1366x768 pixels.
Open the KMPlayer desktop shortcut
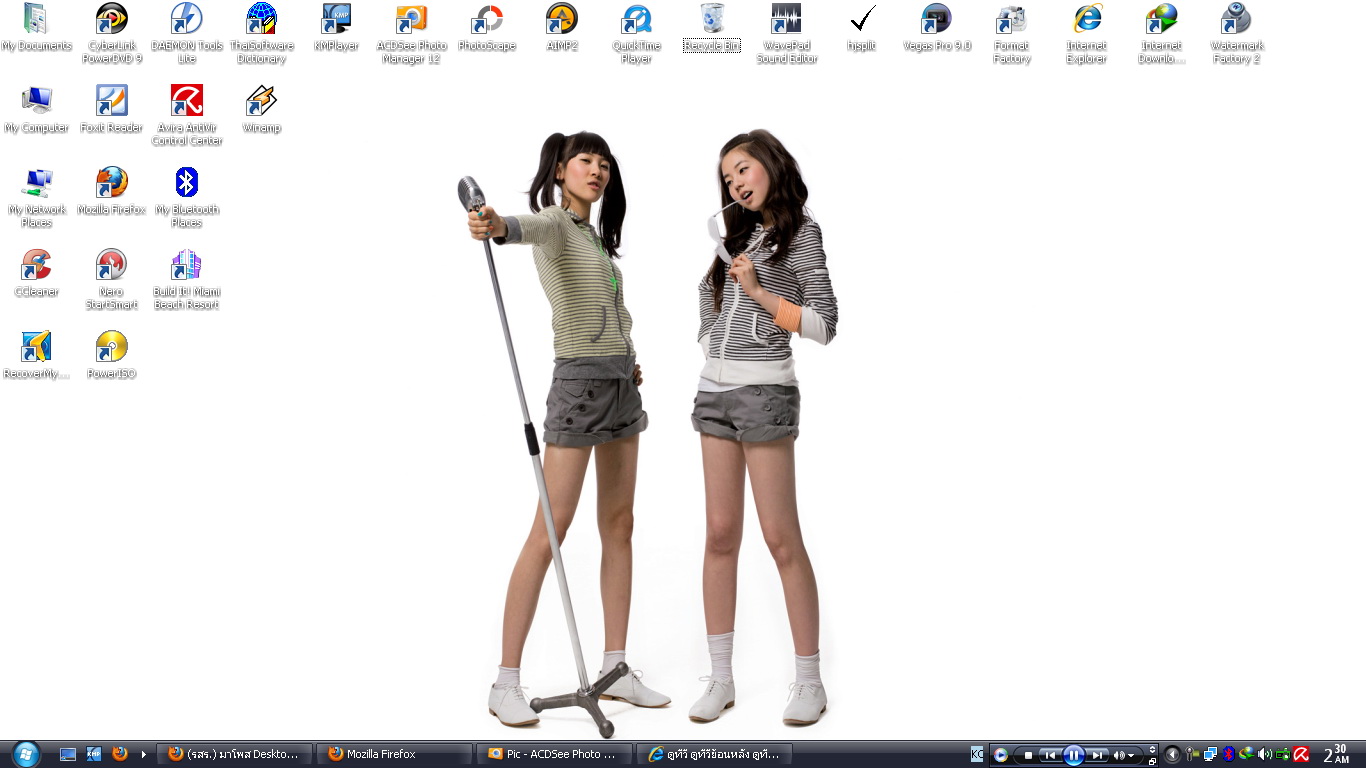point(336,28)
